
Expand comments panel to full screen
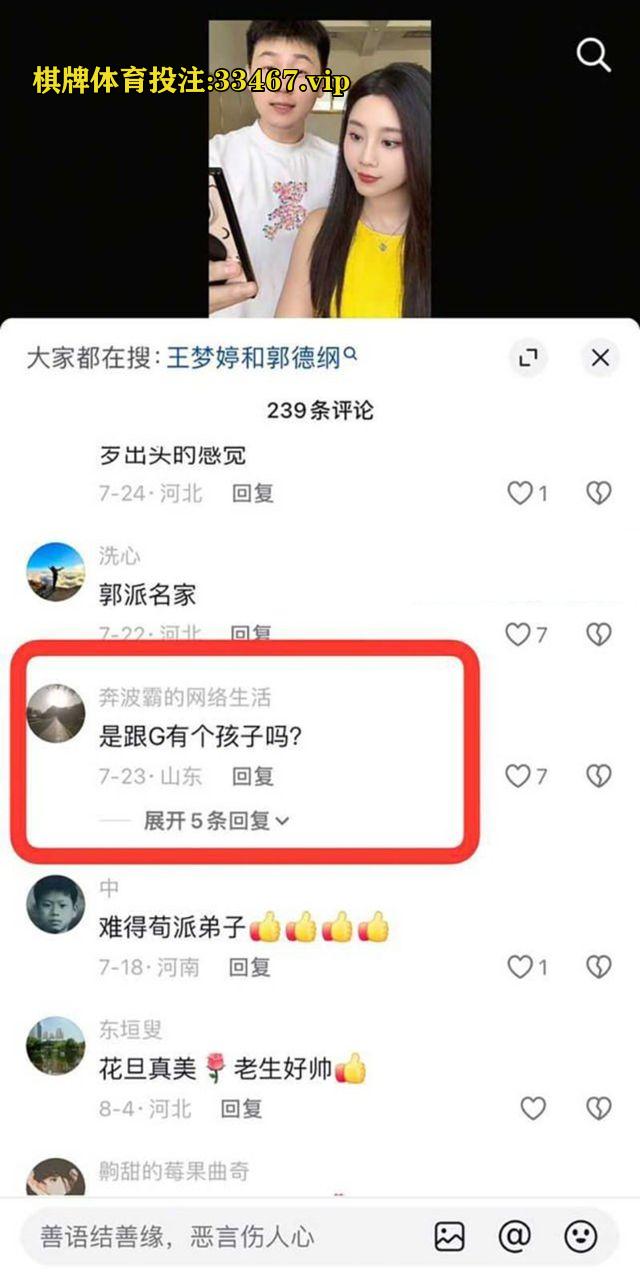coord(528,358)
